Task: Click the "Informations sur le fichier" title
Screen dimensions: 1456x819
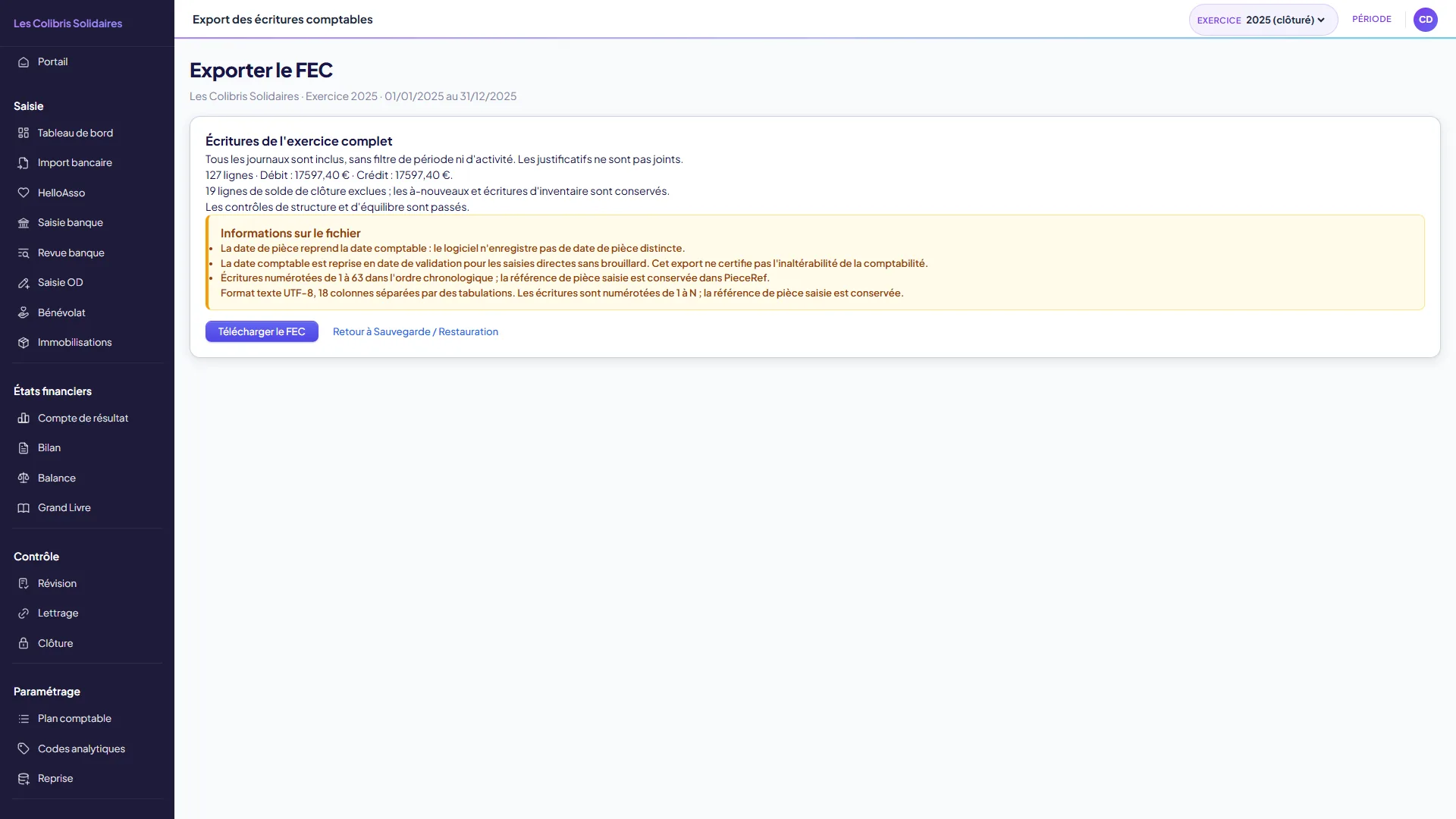Action: coord(290,234)
